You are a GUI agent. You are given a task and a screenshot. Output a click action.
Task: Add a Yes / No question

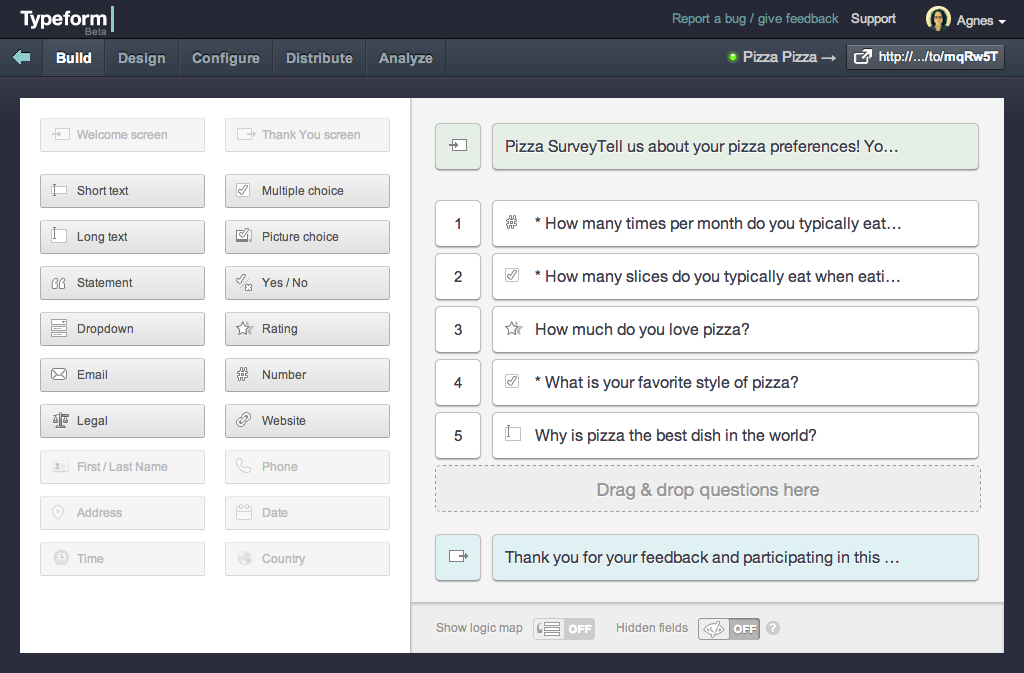308,283
